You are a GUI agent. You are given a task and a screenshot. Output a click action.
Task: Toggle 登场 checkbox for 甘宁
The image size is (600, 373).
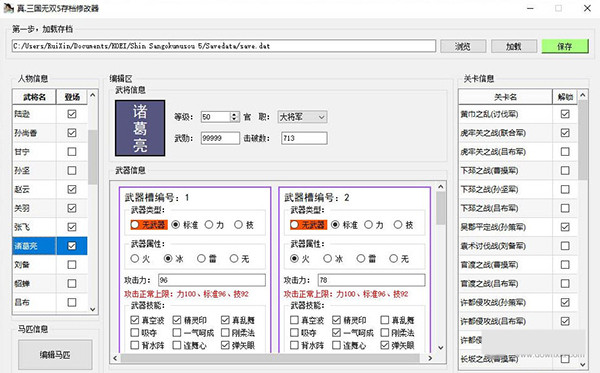72,151
